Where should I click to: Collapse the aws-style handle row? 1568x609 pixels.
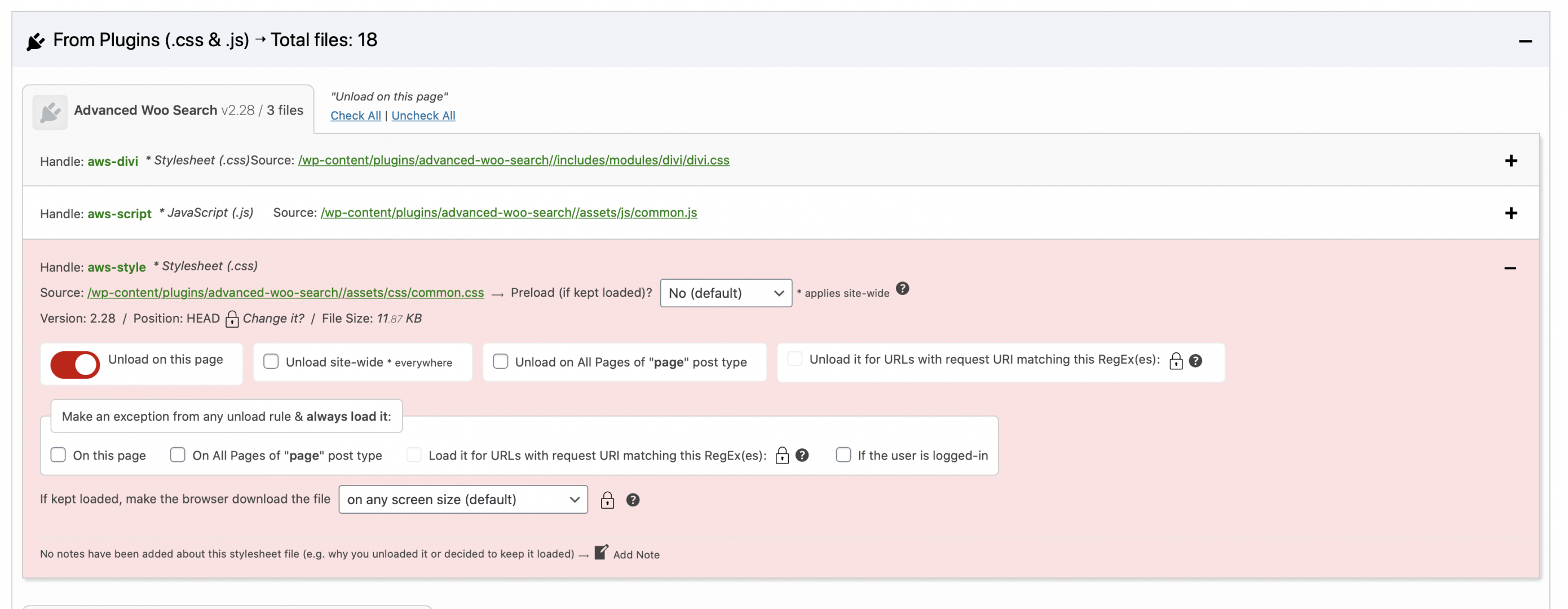1509,268
